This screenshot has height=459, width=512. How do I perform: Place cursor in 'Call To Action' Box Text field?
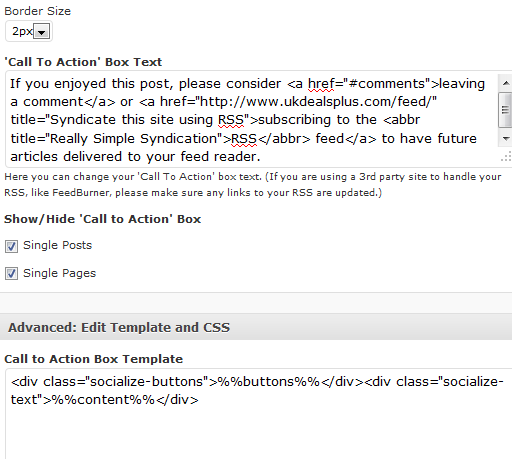coord(252,119)
